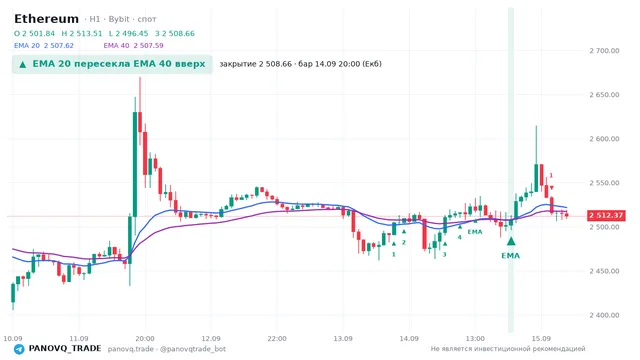Click the EMA 40 value 2 507.59

(x=149, y=45)
